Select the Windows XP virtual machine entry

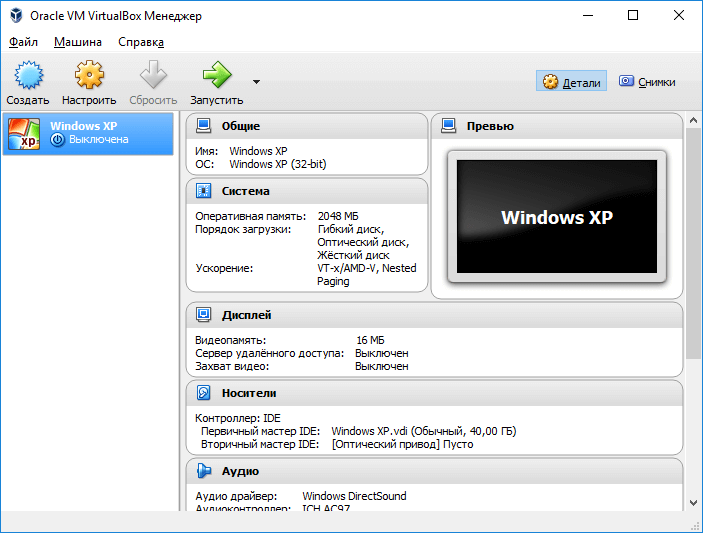(88, 134)
